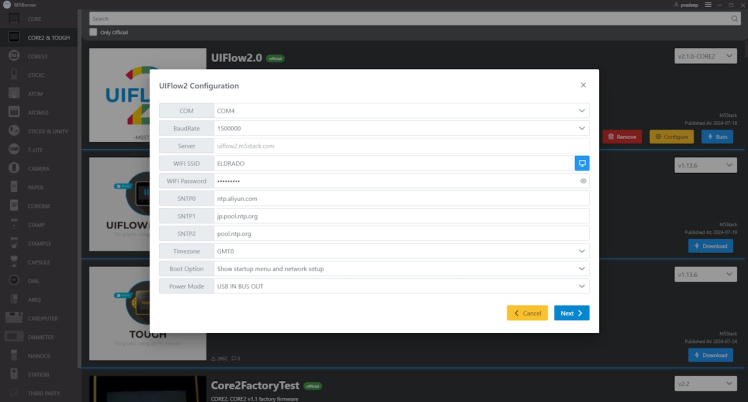Select the NANOC6 device icon
The width and height of the screenshot is (748, 402).
14,355
